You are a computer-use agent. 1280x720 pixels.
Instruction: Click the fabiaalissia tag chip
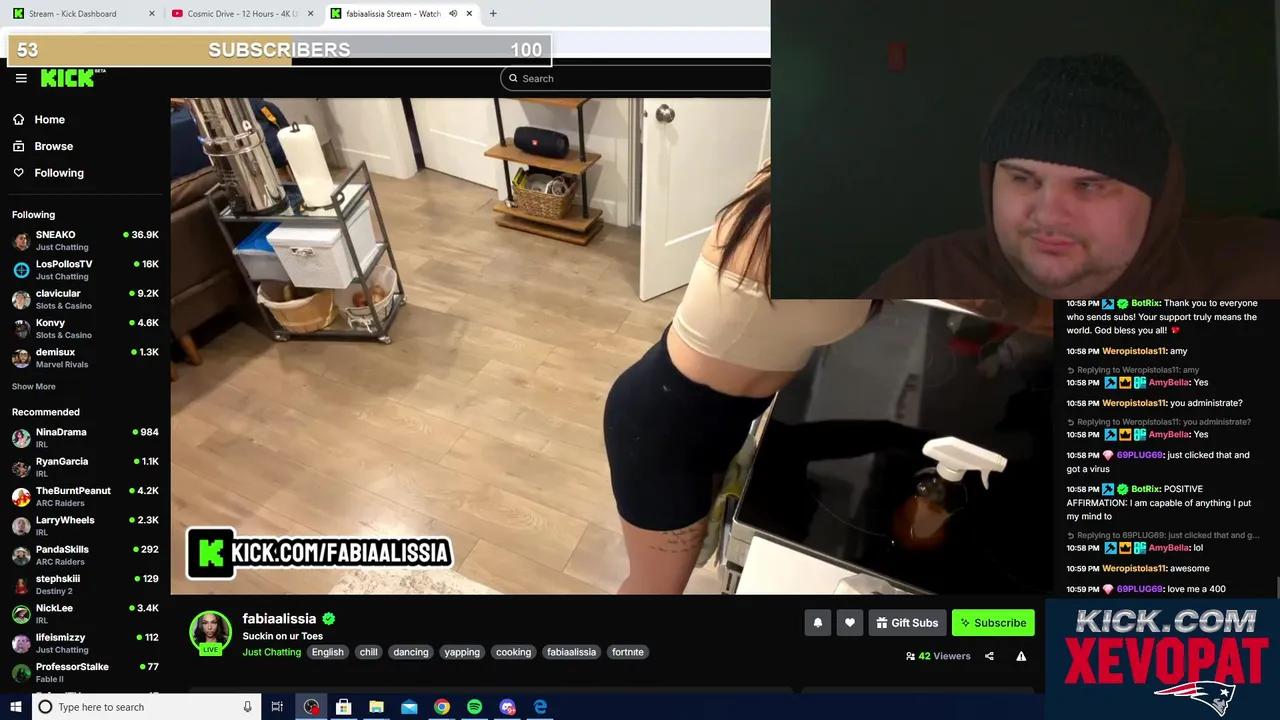[572, 652]
